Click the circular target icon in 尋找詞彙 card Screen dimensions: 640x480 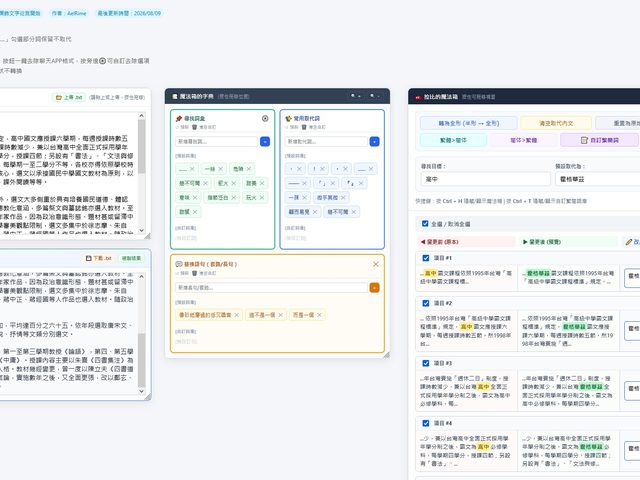[x=265, y=118]
